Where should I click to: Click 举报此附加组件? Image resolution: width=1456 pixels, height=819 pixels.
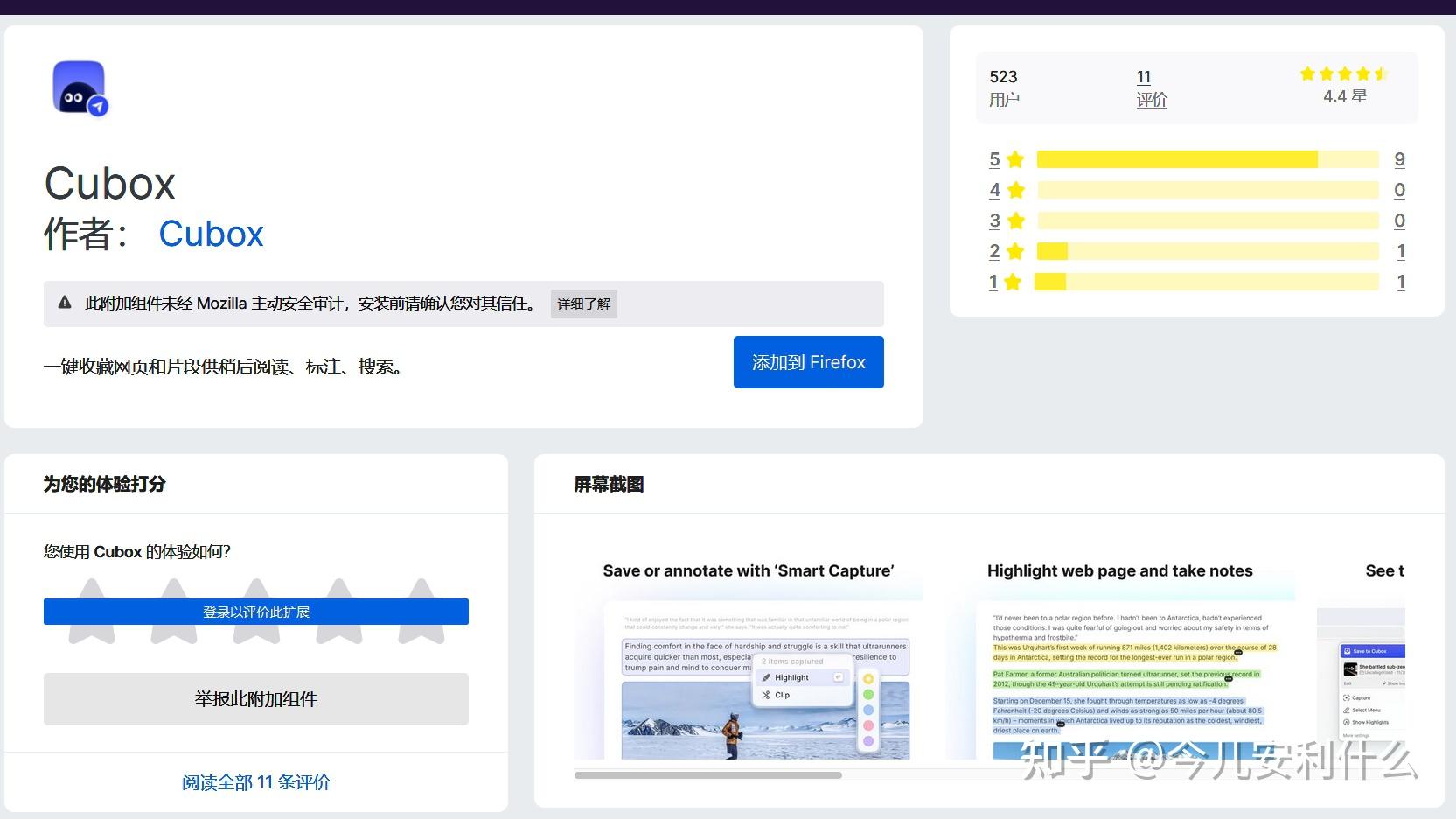[255, 698]
